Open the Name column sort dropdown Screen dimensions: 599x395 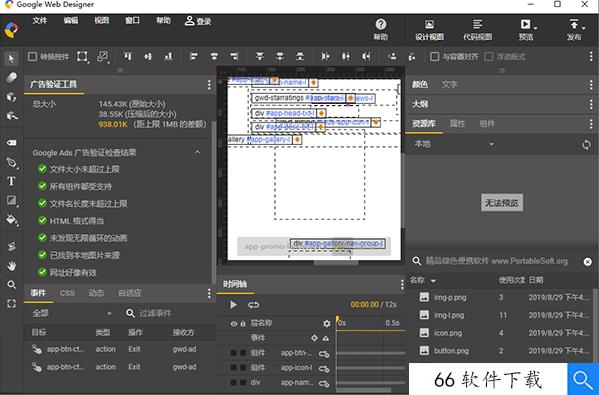(433, 281)
